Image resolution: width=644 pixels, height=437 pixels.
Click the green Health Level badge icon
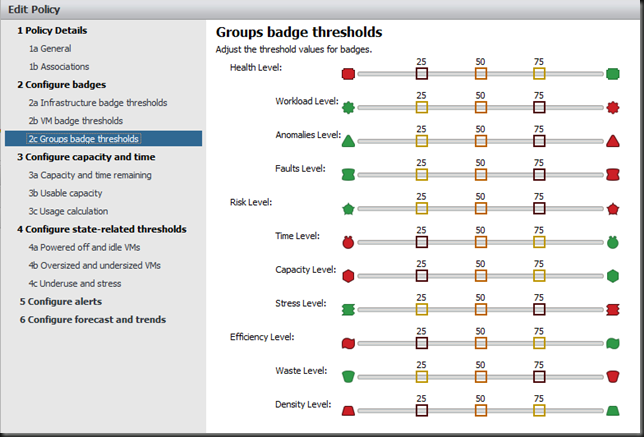coord(613,74)
